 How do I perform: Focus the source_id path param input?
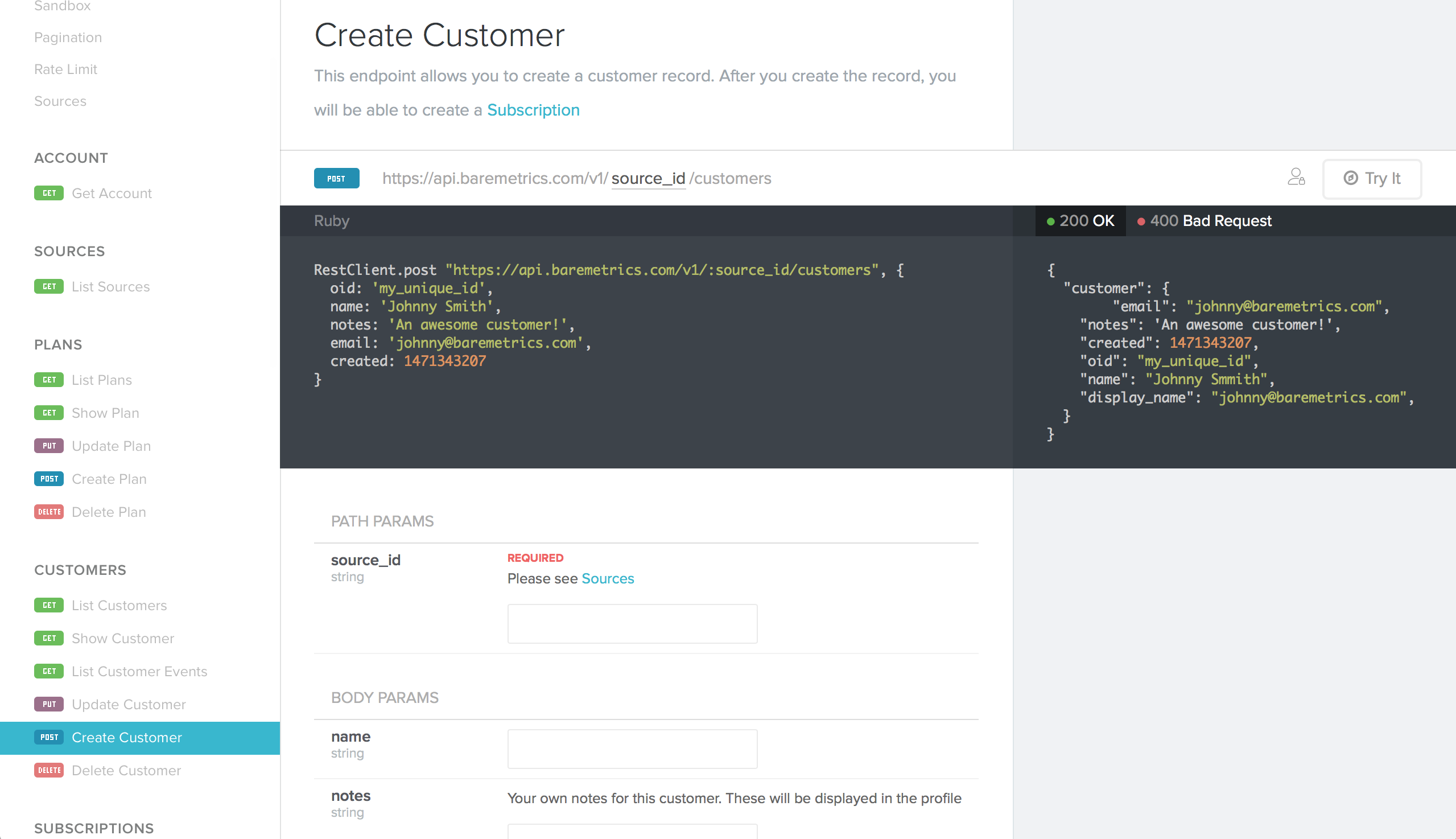(x=632, y=623)
